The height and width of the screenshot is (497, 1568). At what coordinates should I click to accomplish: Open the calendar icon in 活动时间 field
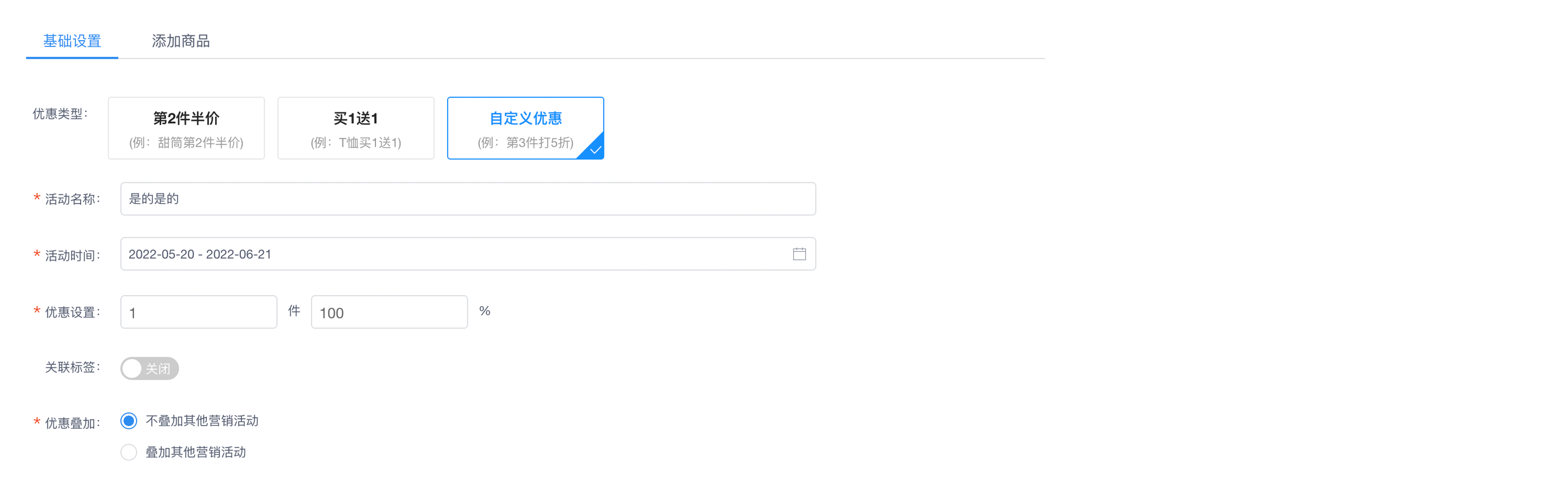[799, 254]
